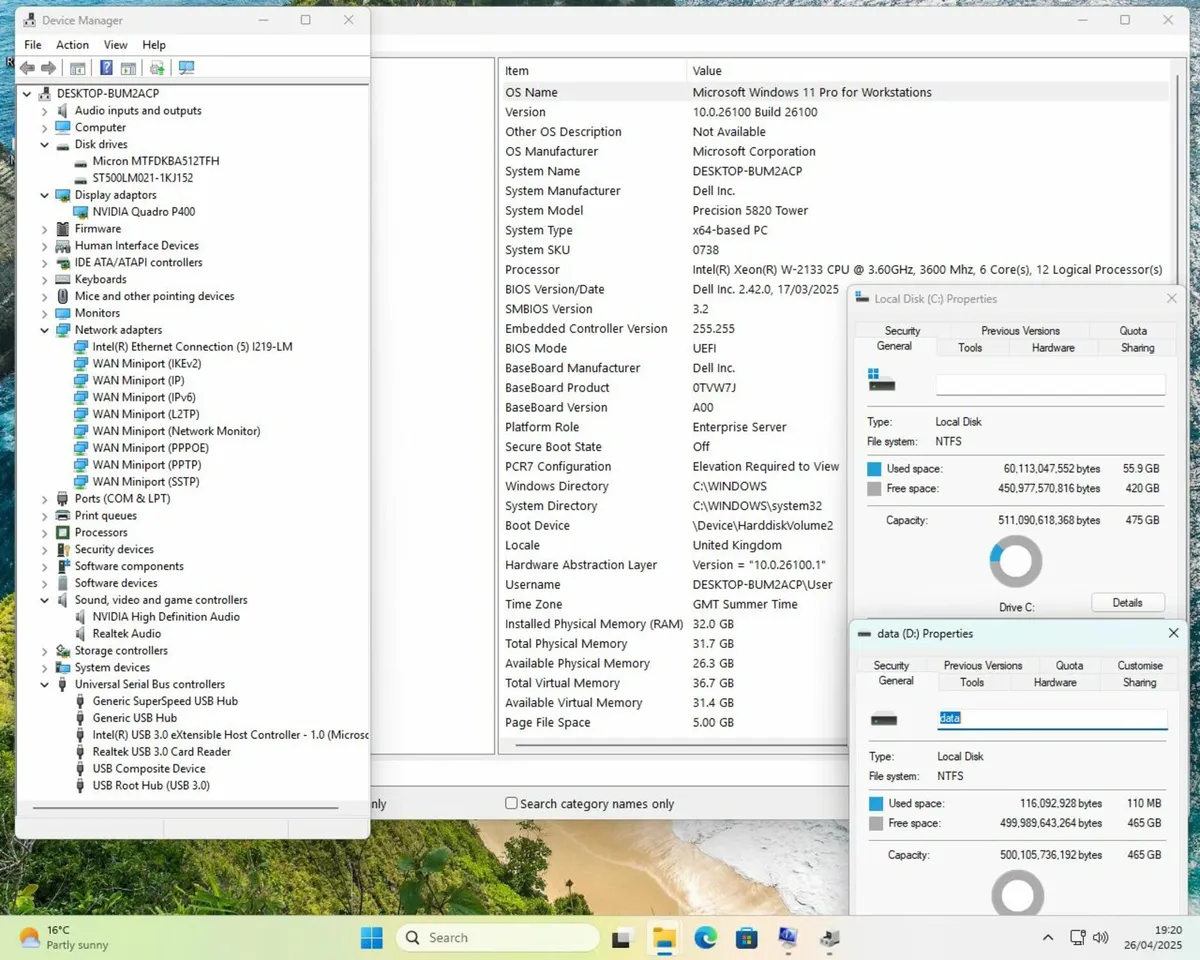
Task: Select the Processor row in System Information
Action: (x=835, y=270)
